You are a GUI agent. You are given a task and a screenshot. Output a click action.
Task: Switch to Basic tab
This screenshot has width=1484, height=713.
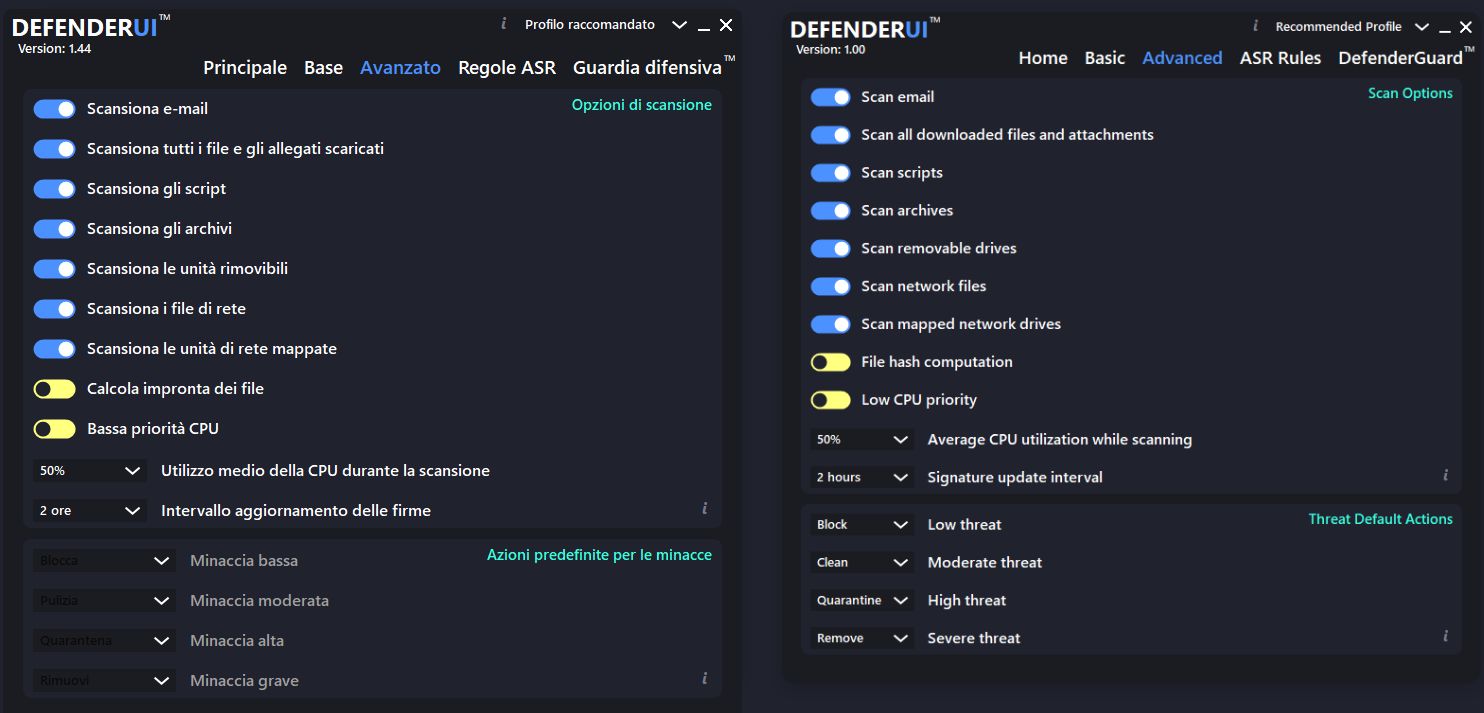pos(1105,58)
